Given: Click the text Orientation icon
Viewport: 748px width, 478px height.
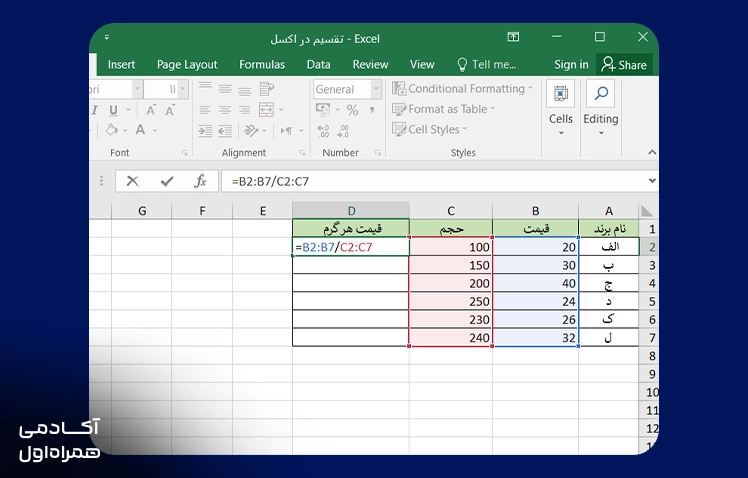Looking at the screenshot, I should coord(251,130).
